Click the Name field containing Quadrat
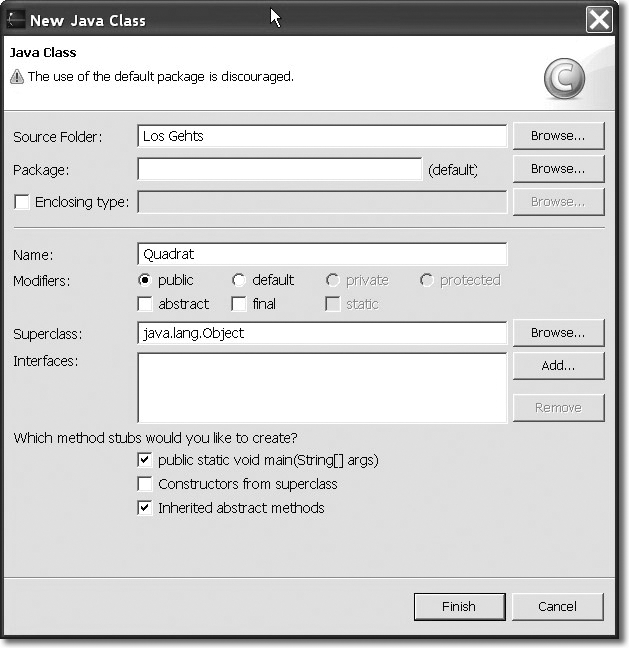Screen dimensions: 630x649 (321, 255)
